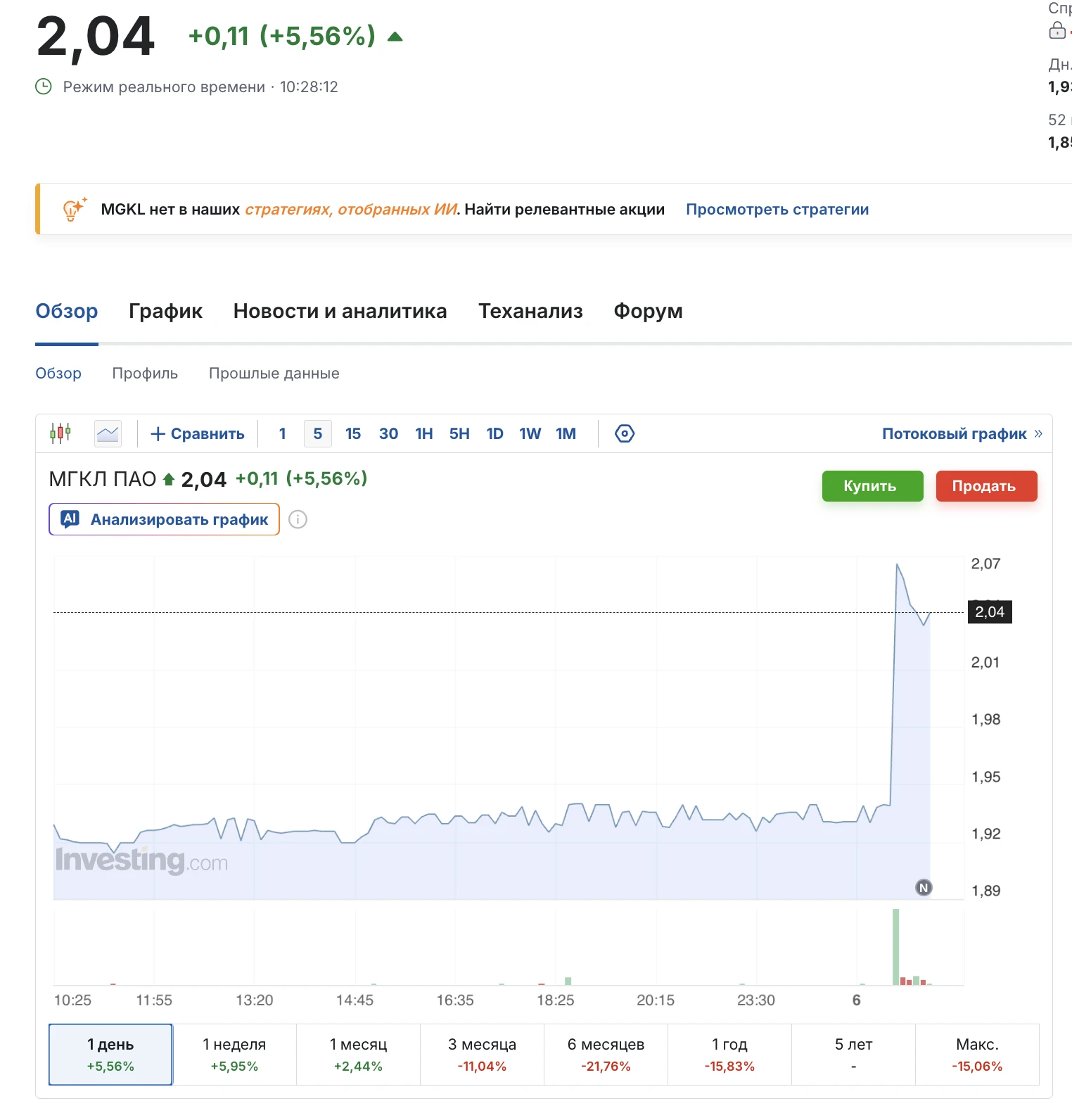This screenshot has width=1072, height=1120.
Task: Select the 1 год period
Action: point(729,1055)
